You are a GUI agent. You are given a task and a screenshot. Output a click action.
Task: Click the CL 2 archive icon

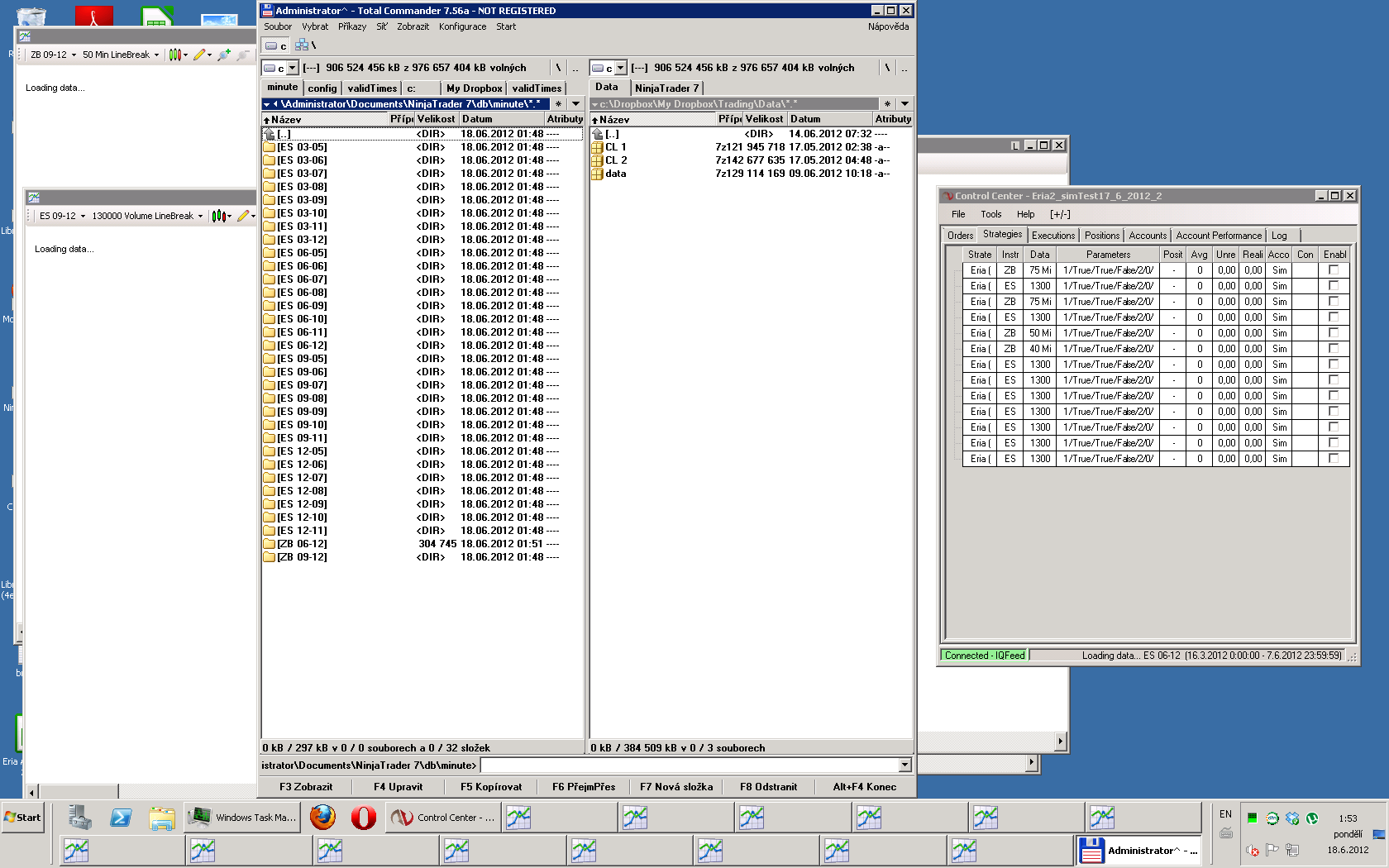click(597, 160)
